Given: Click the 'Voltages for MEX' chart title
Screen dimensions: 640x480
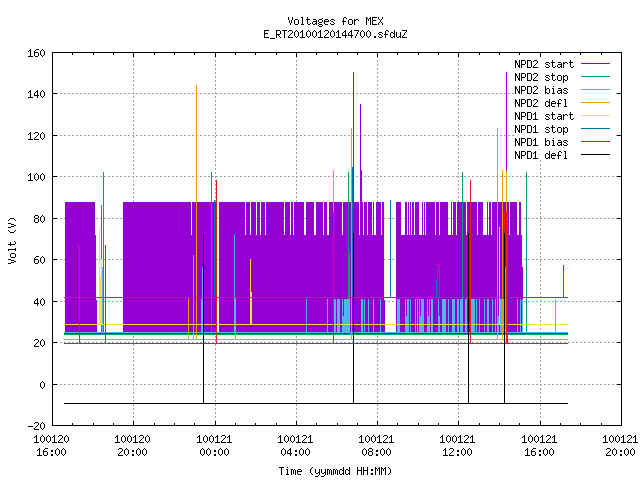Looking at the screenshot, I should 335,21.
